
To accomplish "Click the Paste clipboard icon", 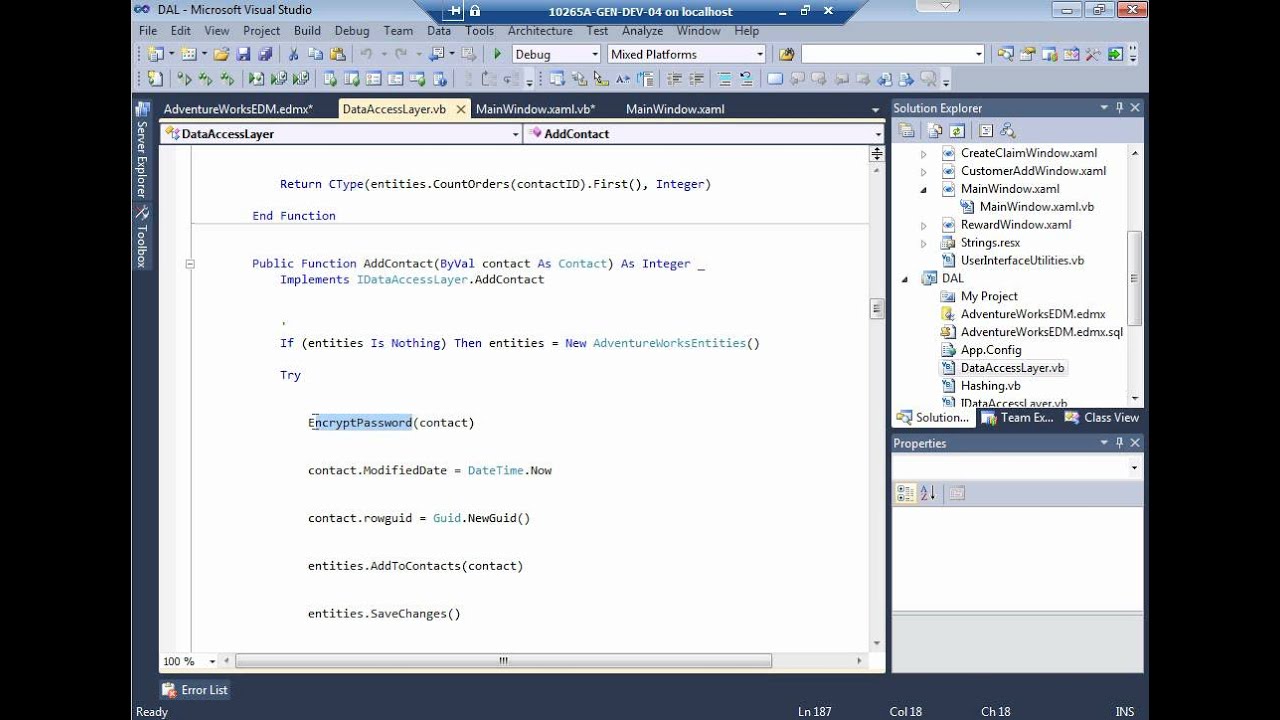I will (338, 54).
